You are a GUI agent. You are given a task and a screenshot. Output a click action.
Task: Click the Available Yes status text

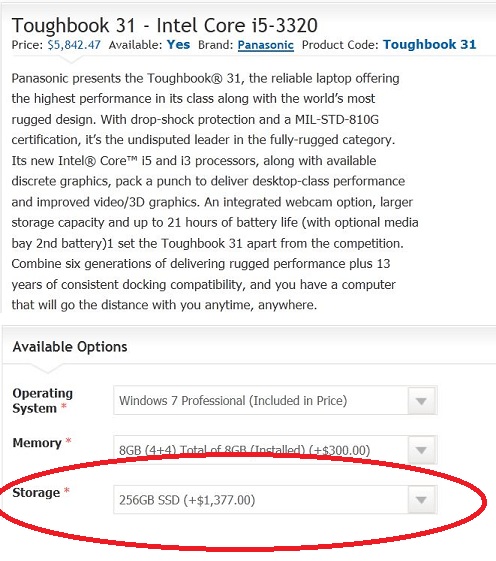(x=179, y=44)
